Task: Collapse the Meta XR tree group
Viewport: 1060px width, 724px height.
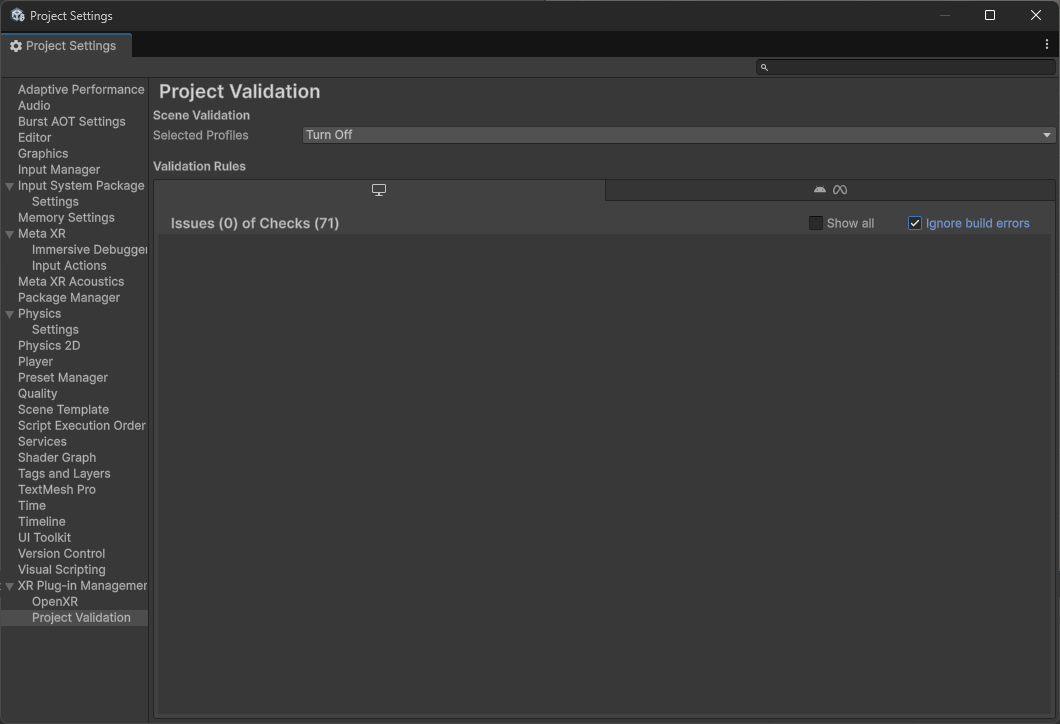Action: (9, 234)
